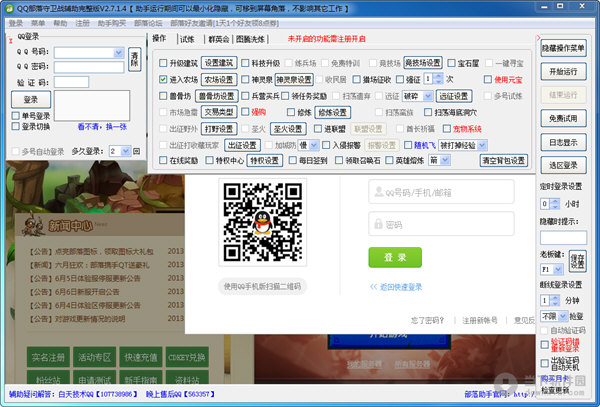This screenshot has height=407, width=600.
Task: Switch to the 试炼 tab
Action: point(187,39)
